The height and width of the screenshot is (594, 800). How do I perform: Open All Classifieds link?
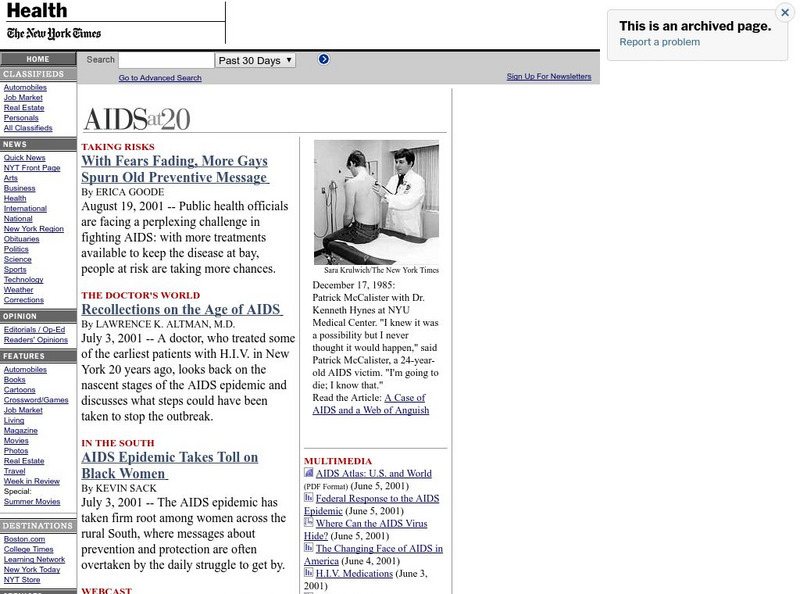coord(28,128)
